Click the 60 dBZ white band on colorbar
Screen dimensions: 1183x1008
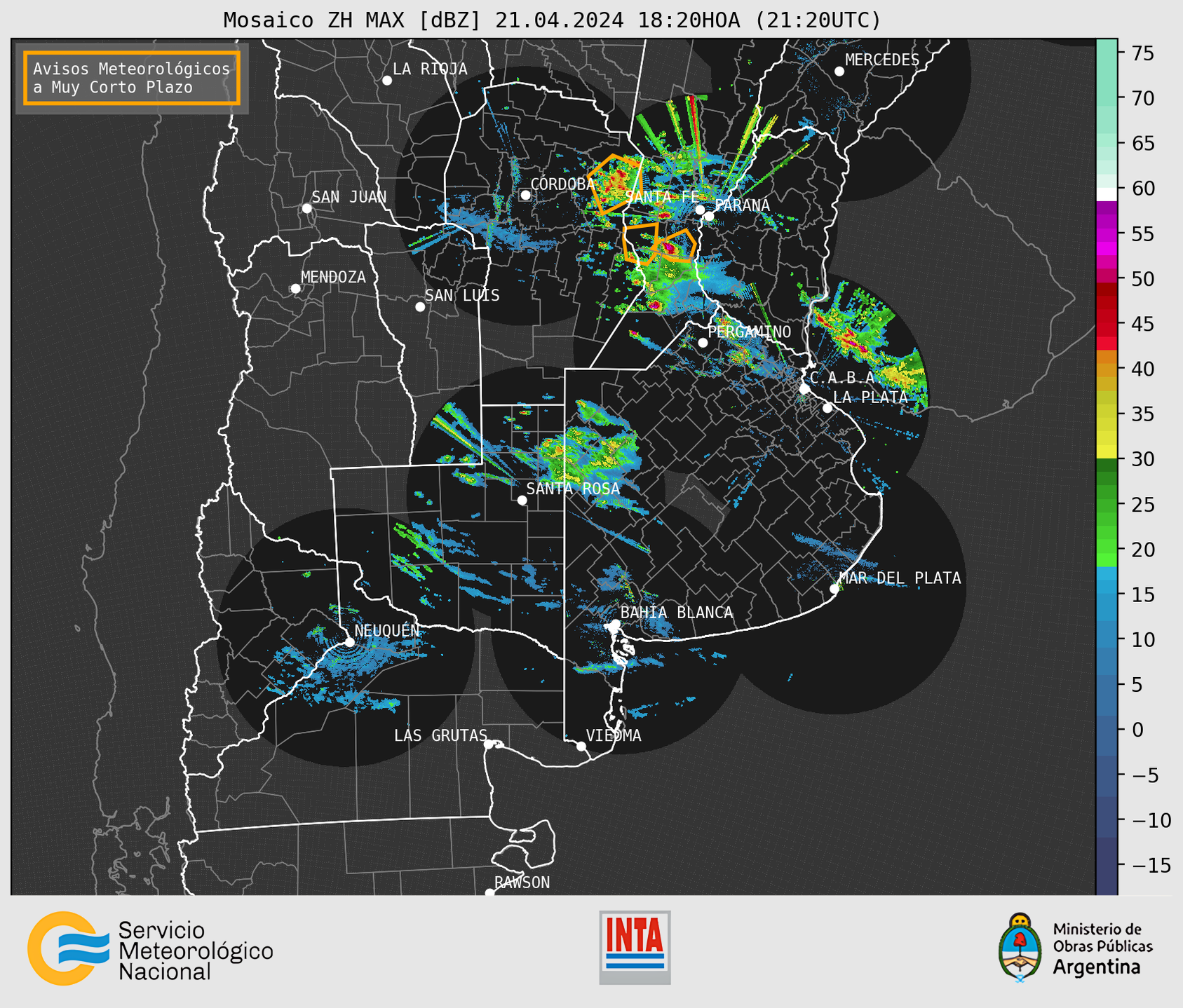(x=1106, y=194)
